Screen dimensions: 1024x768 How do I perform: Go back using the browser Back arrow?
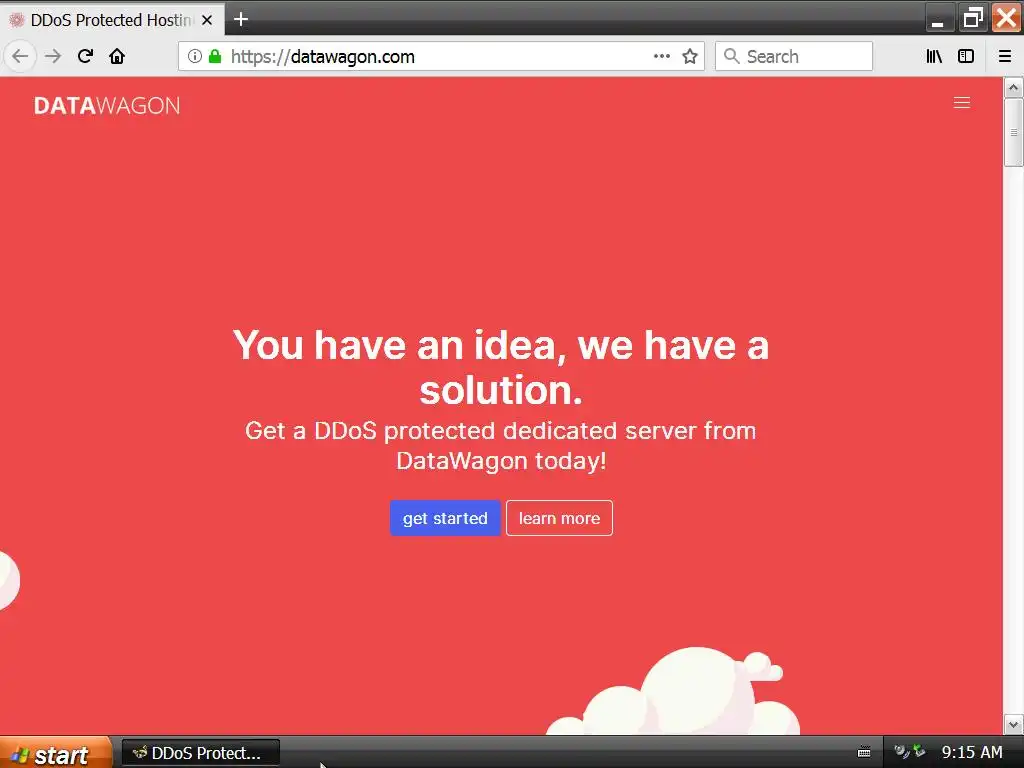(20, 56)
